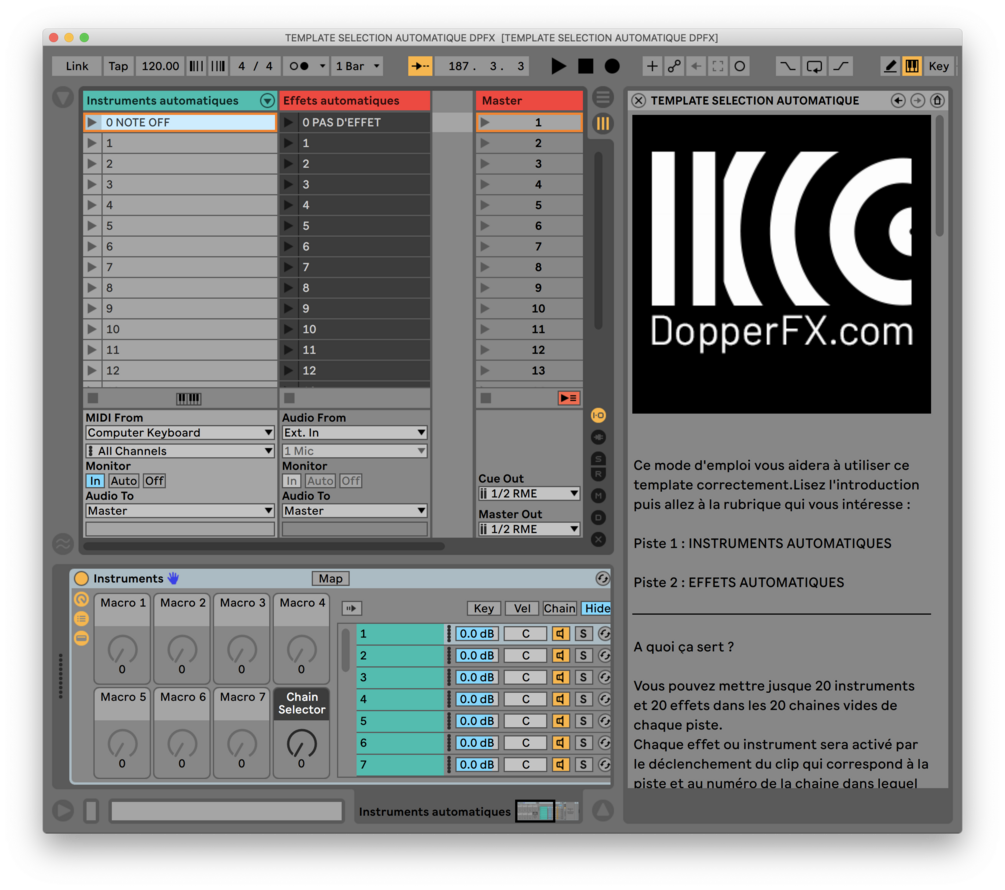This screenshot has width=1005, height=890.
Task: Set Instruments track Monitor to In
Action: [x=95, y=481]
